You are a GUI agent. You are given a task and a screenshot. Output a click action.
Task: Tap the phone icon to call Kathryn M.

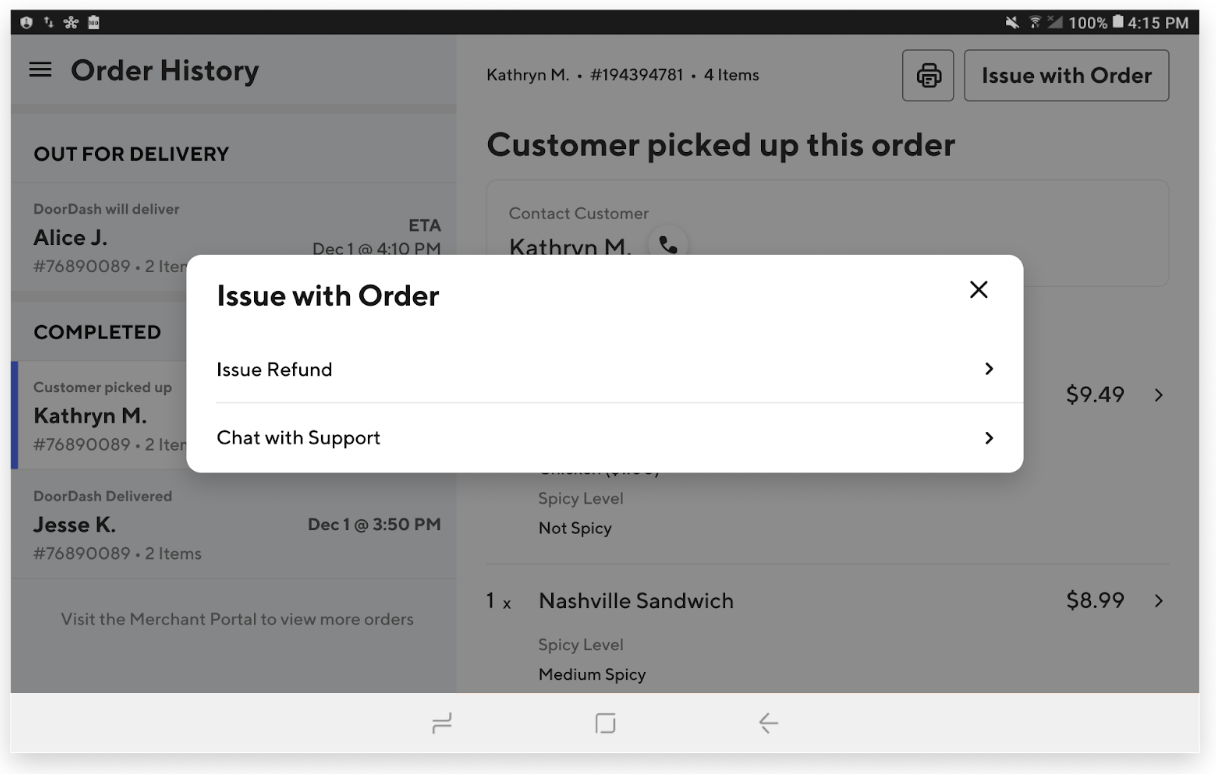(x=668, y=244)
